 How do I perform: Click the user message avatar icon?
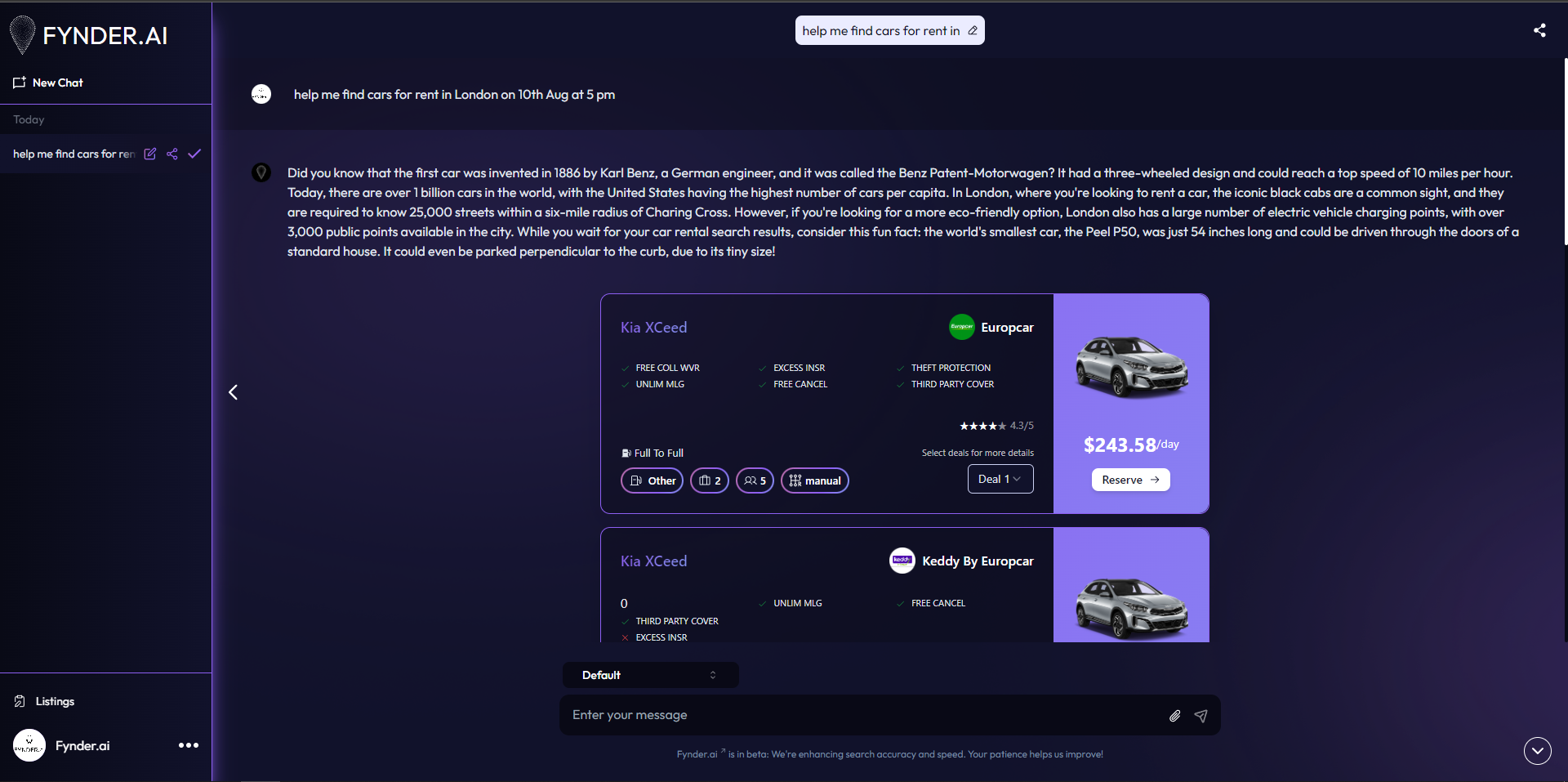click(x=261, y=94)
